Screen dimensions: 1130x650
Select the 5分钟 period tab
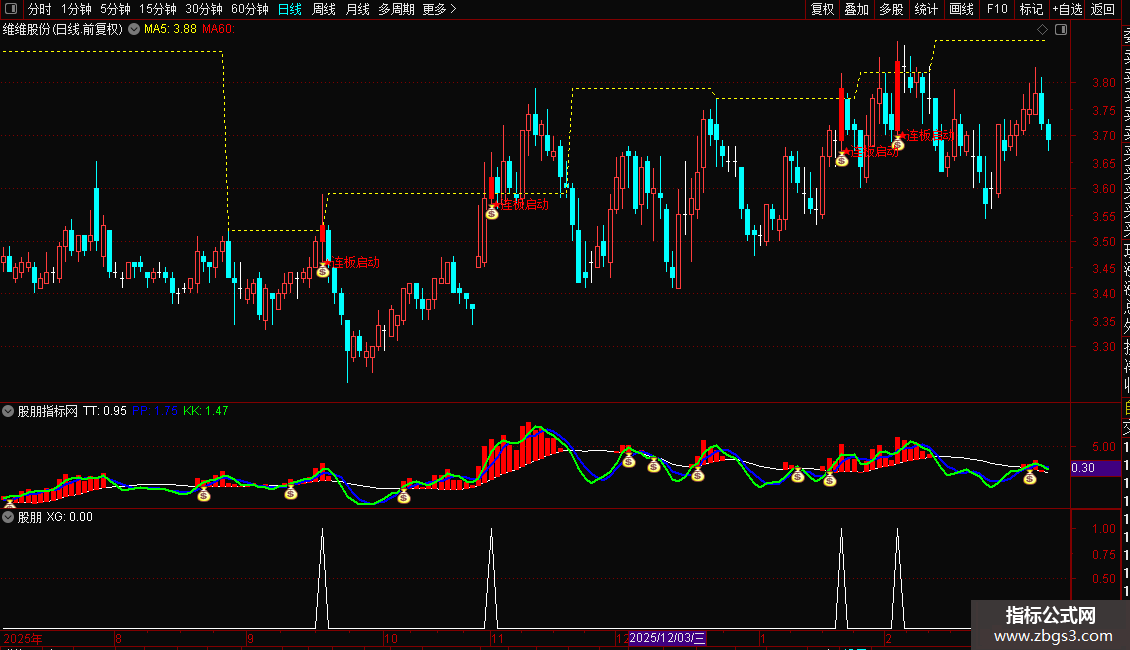click(115, 9)
